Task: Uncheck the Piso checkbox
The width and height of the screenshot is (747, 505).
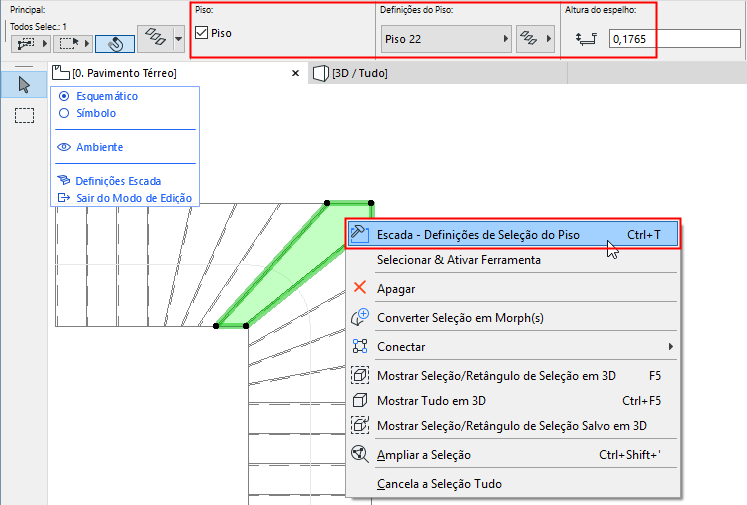Action: coord(202,33)
